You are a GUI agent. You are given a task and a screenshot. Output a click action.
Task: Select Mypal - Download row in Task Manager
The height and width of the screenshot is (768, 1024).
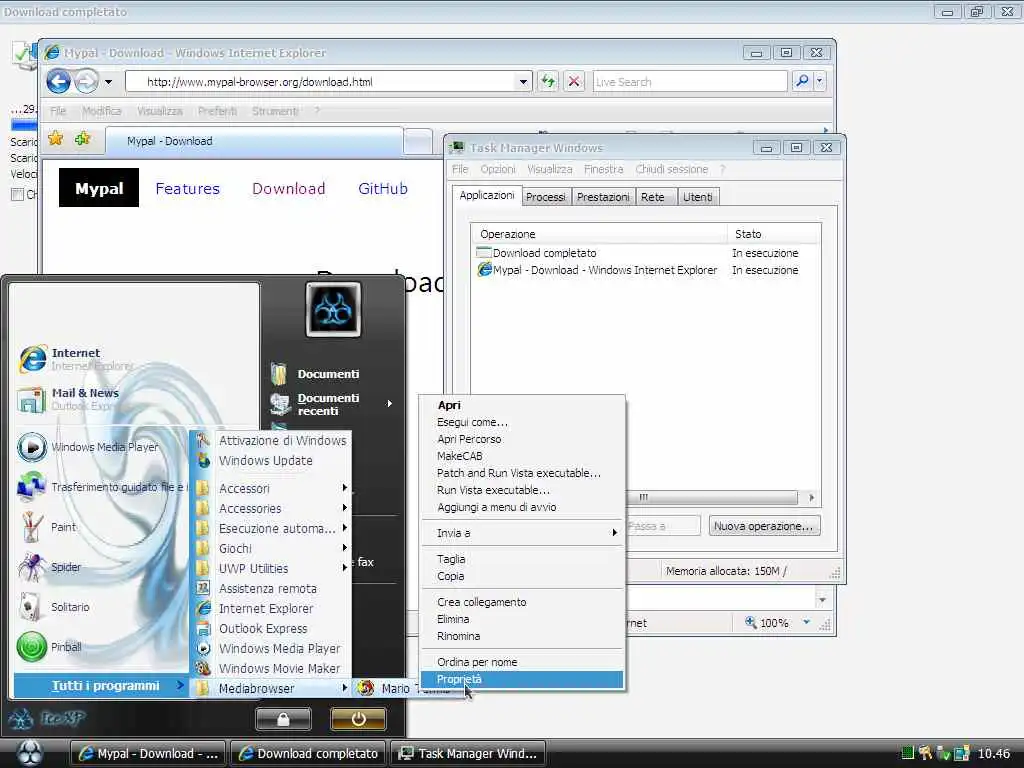645,270
